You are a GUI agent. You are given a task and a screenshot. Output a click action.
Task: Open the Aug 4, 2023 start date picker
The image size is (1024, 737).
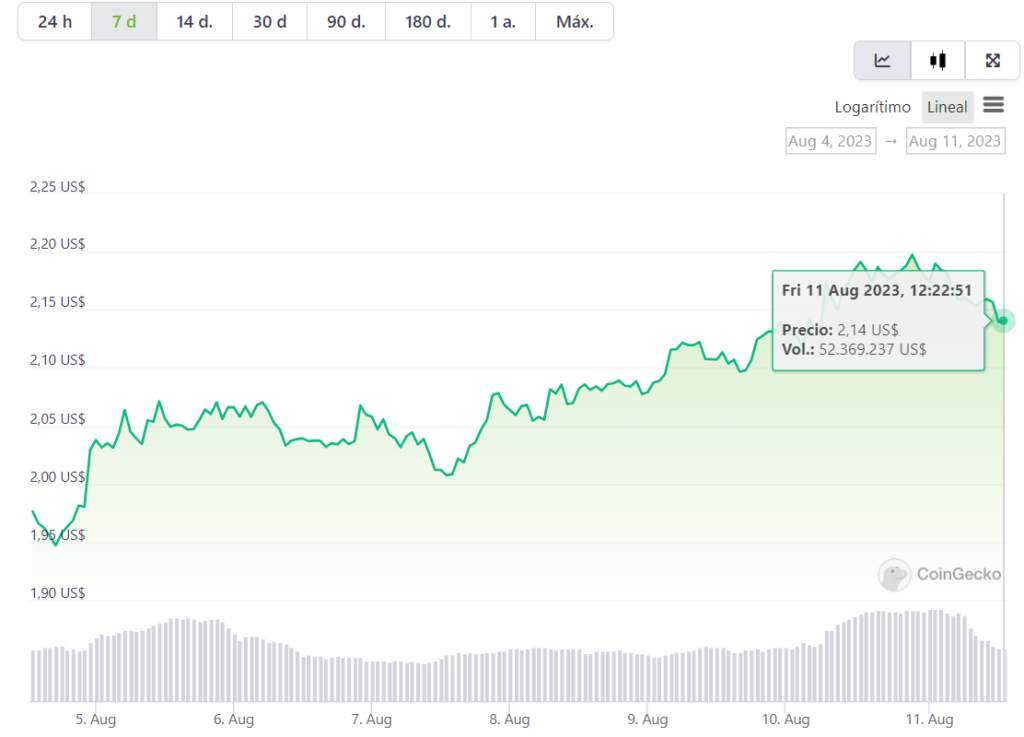(831, 141)
